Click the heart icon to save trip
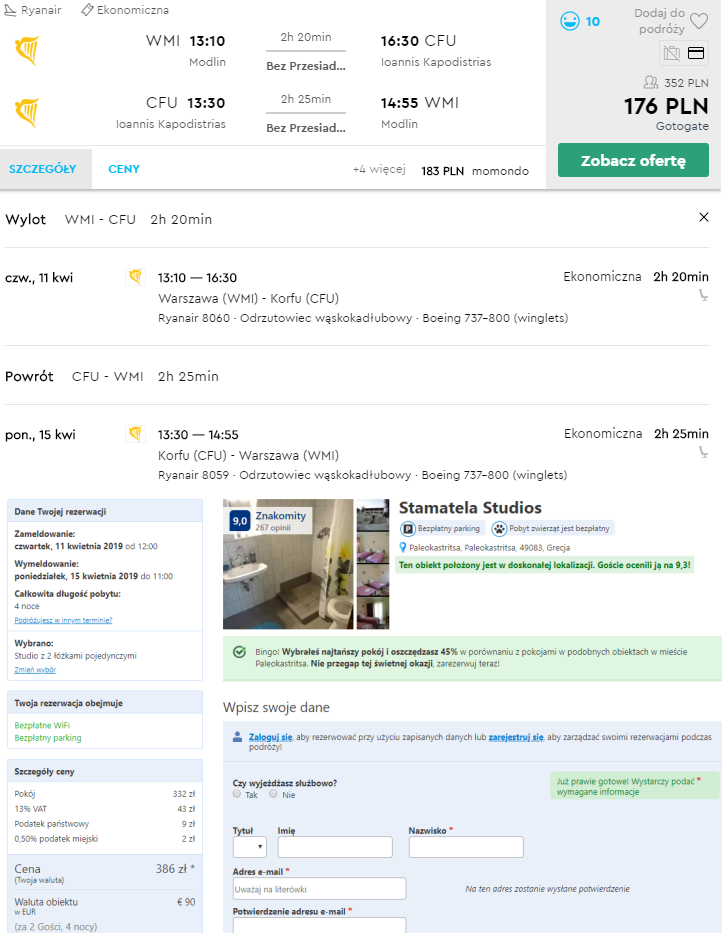Screen dimensions: 722x933 coord(699,21)
